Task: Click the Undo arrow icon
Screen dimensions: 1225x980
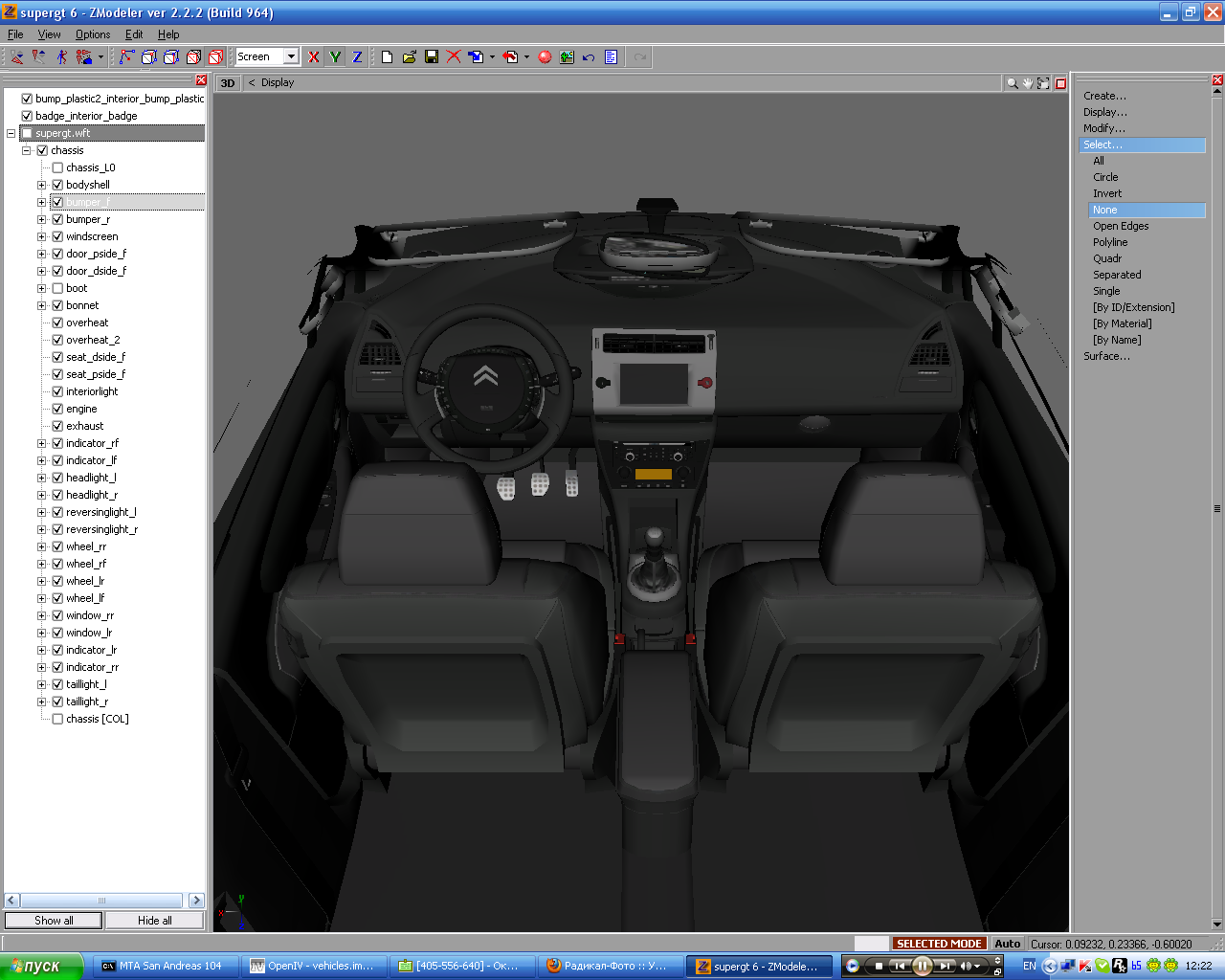Action: (589, 57)
